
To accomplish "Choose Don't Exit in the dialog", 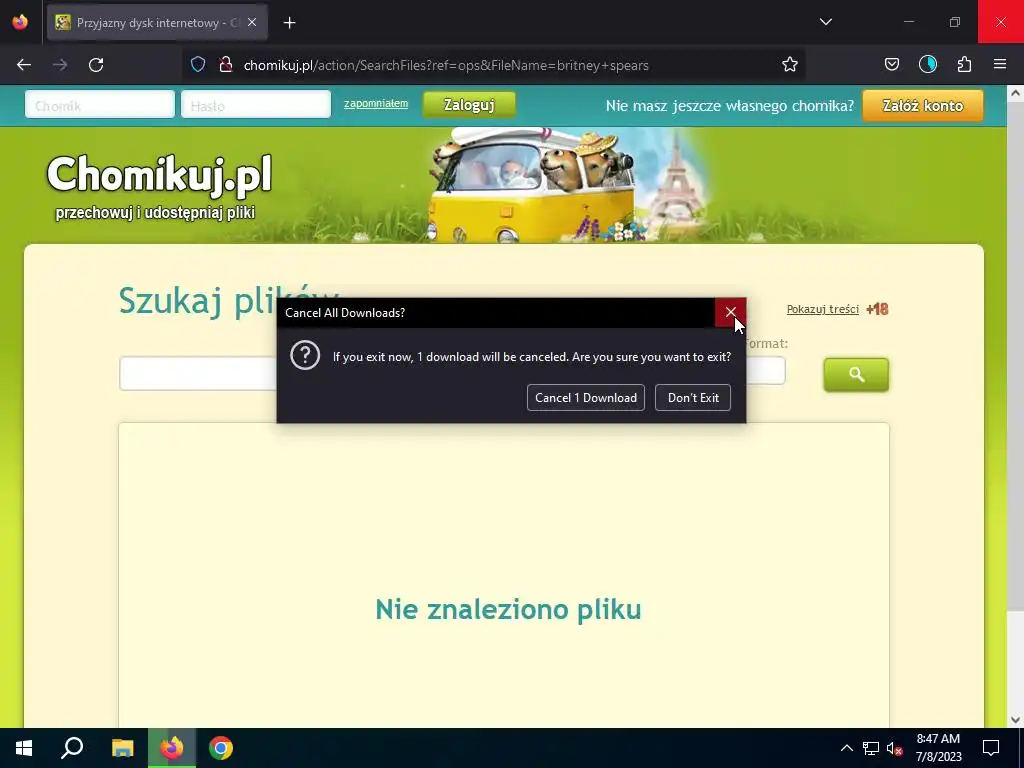I will tap(693, 398).
